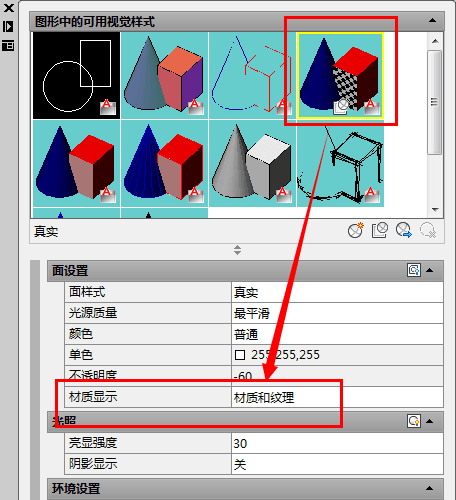
Task: Click the auto-hide palette icon on sidebar
Action: coord(8,27)
